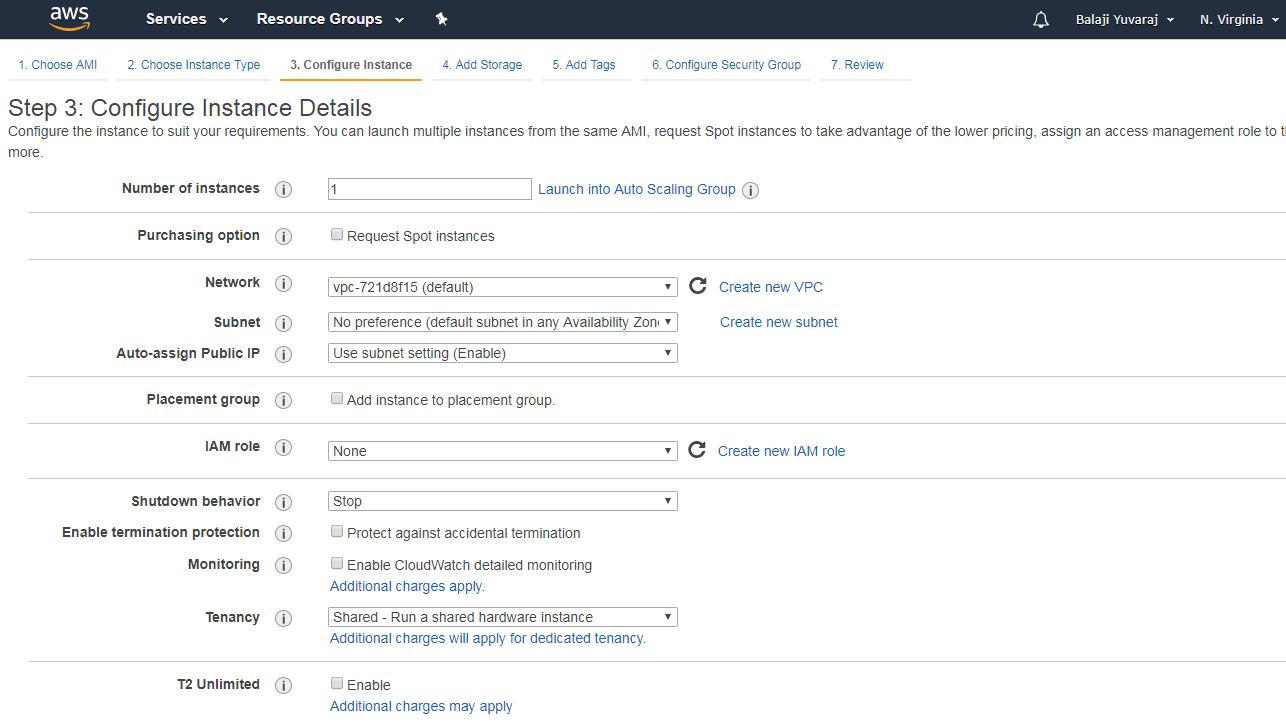The image size is (1286, 724).
Task: Open the Auto-assign Public IP dropdown
Action: coord(502,353)
